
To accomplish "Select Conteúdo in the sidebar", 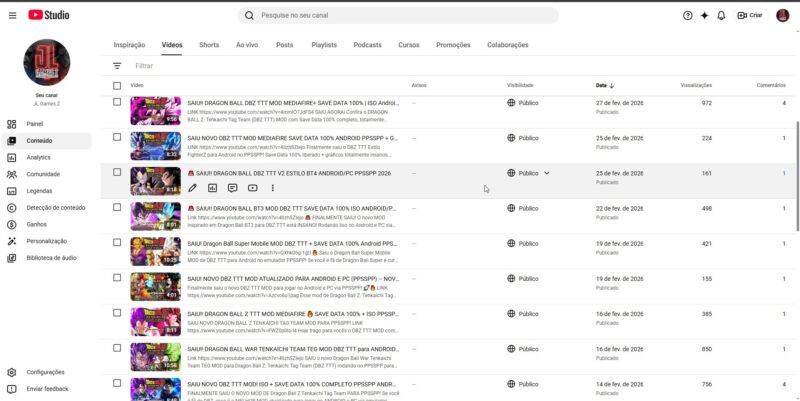I will 46,141.
